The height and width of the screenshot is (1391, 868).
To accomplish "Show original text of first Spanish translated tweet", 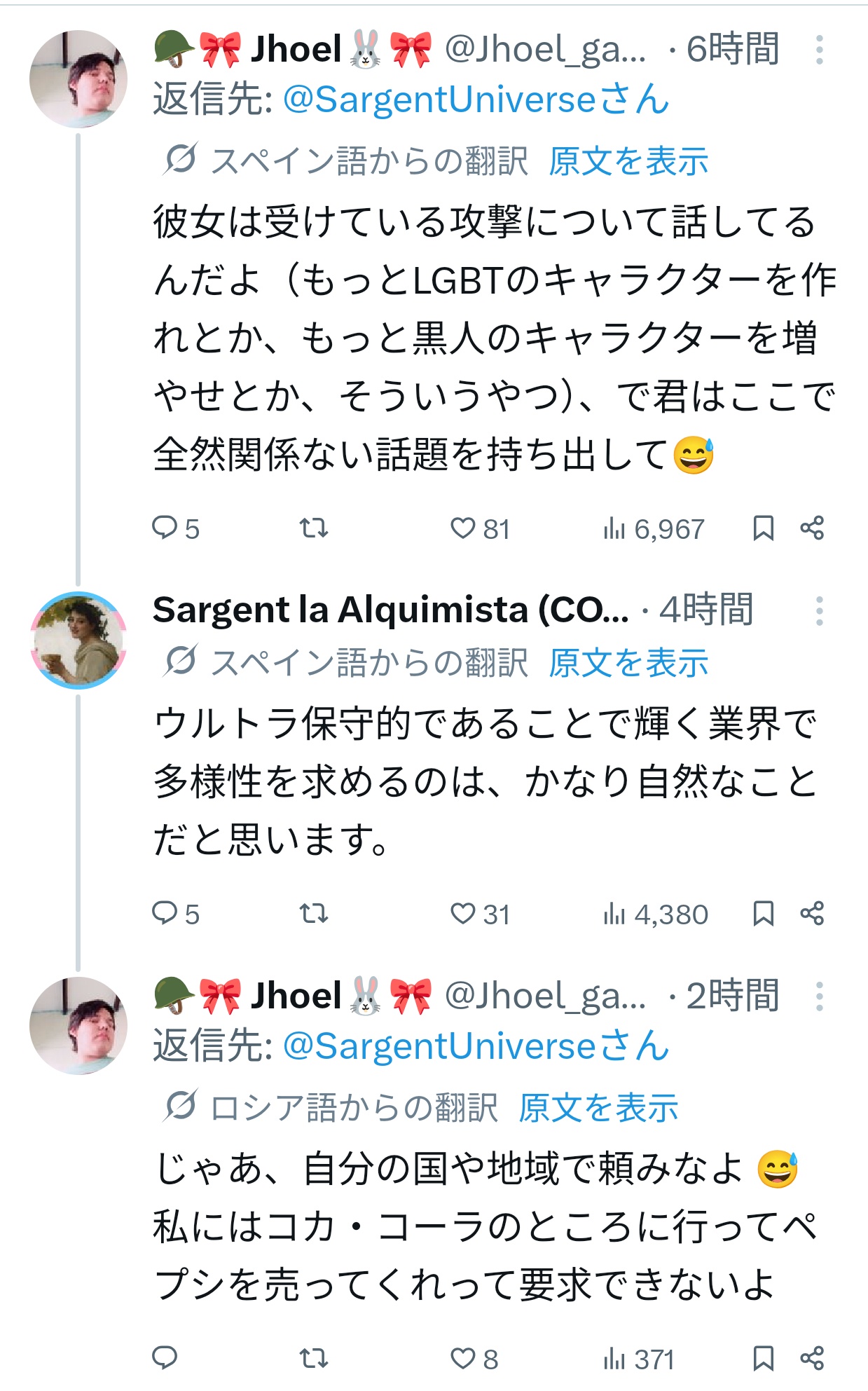I will 628,162.
